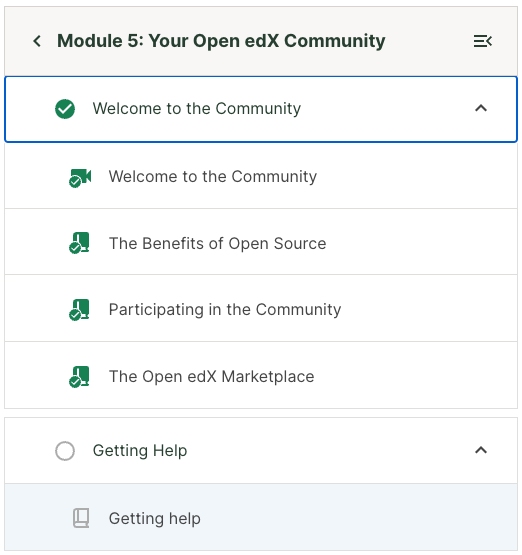Open Participating in the Community unit
The width and height of the screenshot is (522, 555).
tap(261, 308)
